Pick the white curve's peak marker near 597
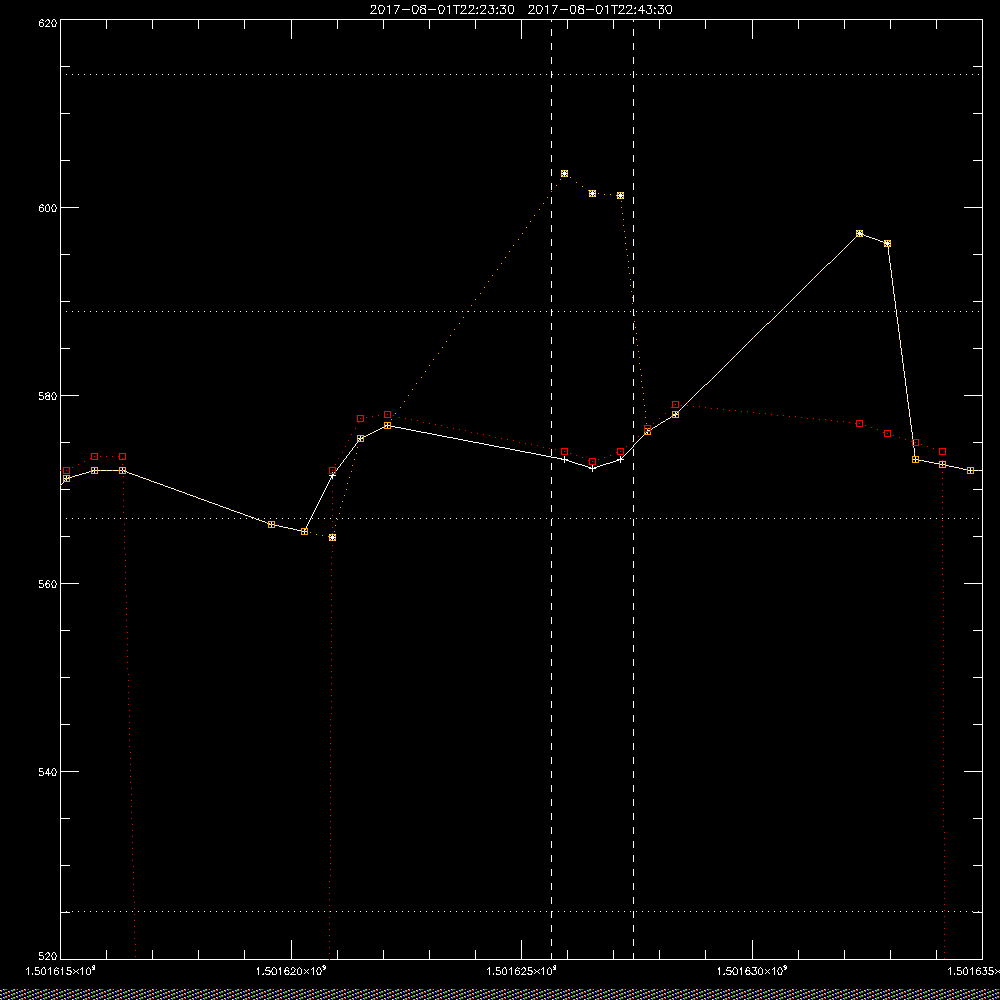This screenshot has width=1000, height=1000. pos(860,233)
